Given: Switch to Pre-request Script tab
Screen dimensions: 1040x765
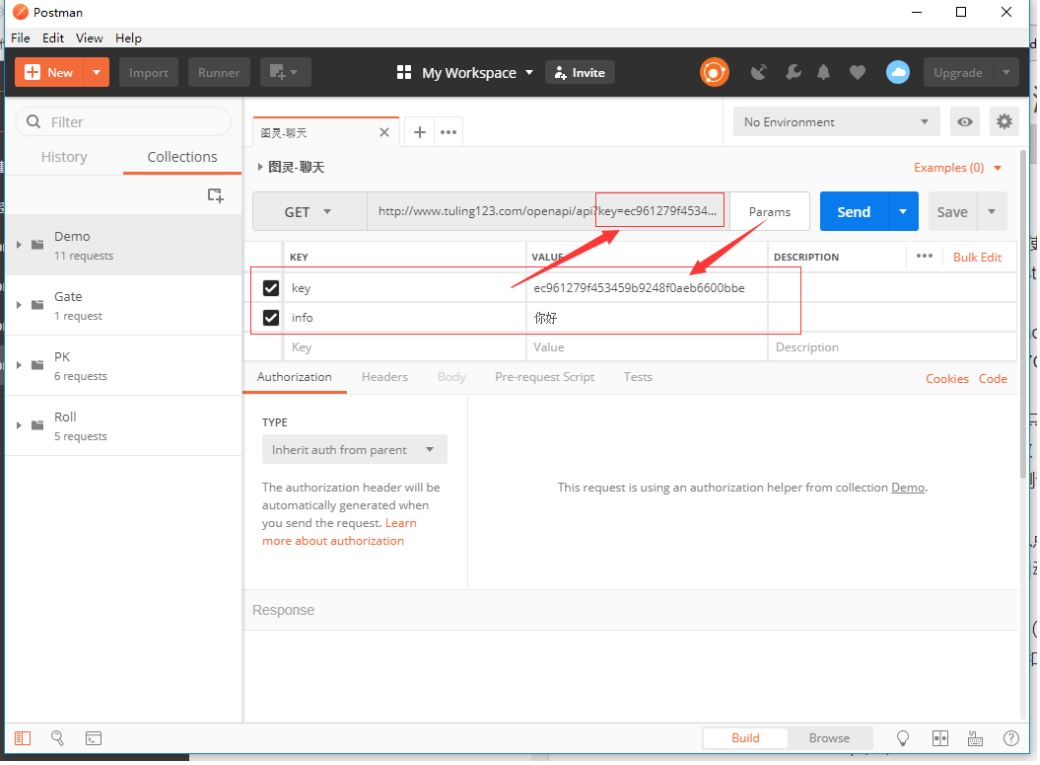Looking at the screenshot, I should 545,377.
